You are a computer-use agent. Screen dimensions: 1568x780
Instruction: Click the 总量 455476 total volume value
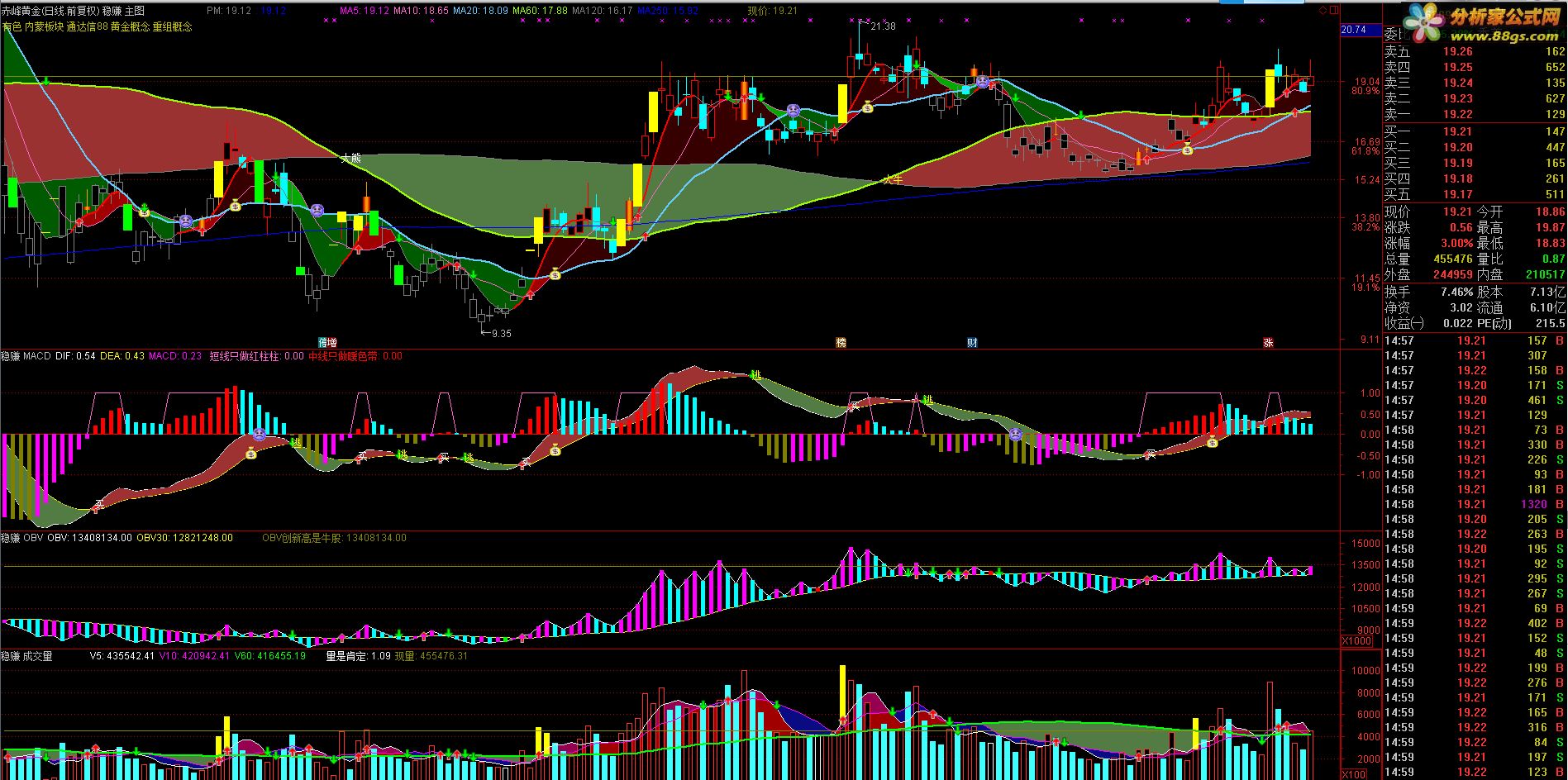[x=1453, y=259]
